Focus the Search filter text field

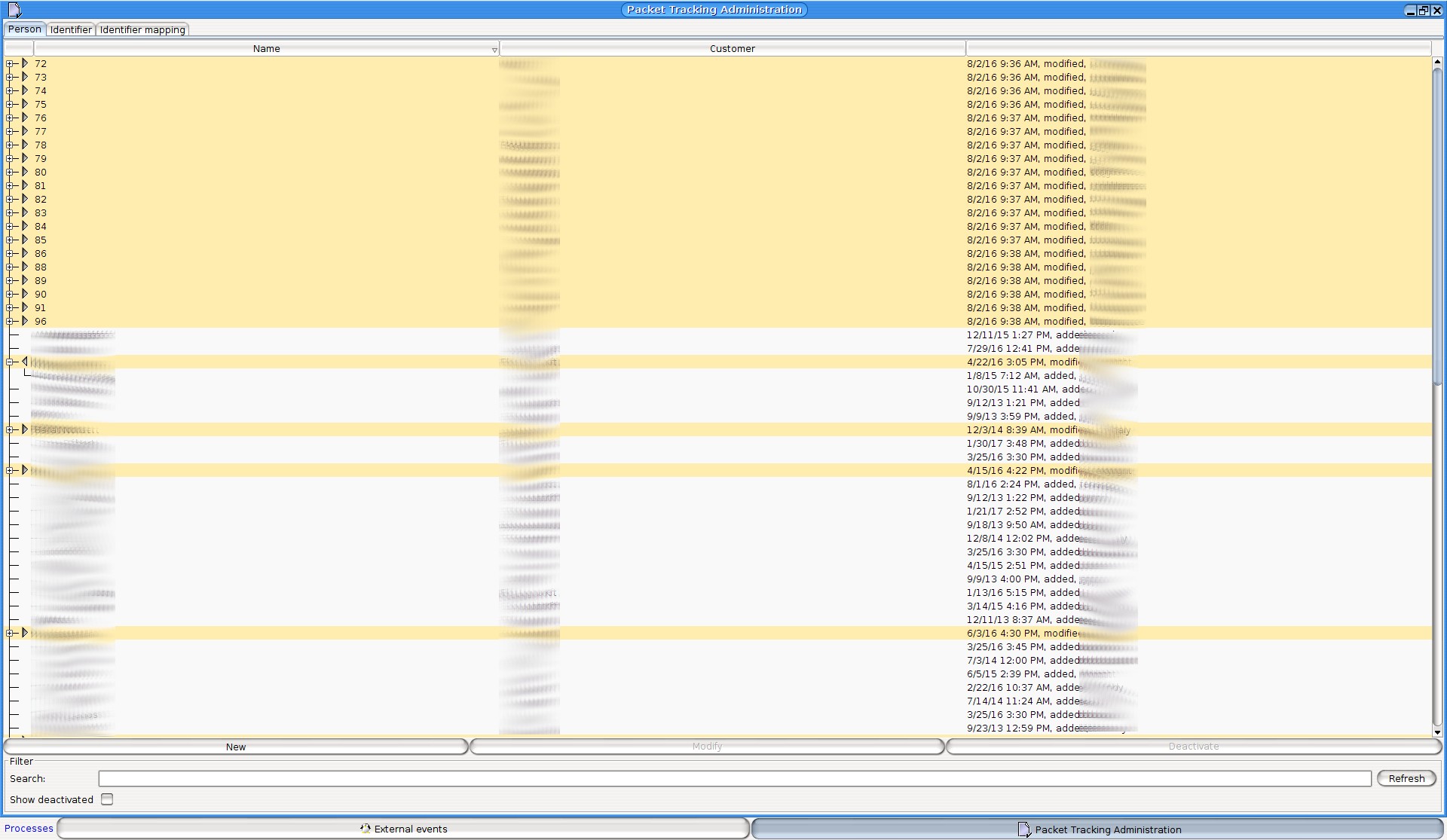pos(734,778)
